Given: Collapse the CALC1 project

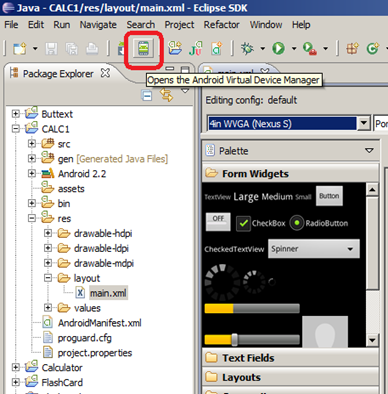Looking at the screenshot, I should [x=15, y=129].
